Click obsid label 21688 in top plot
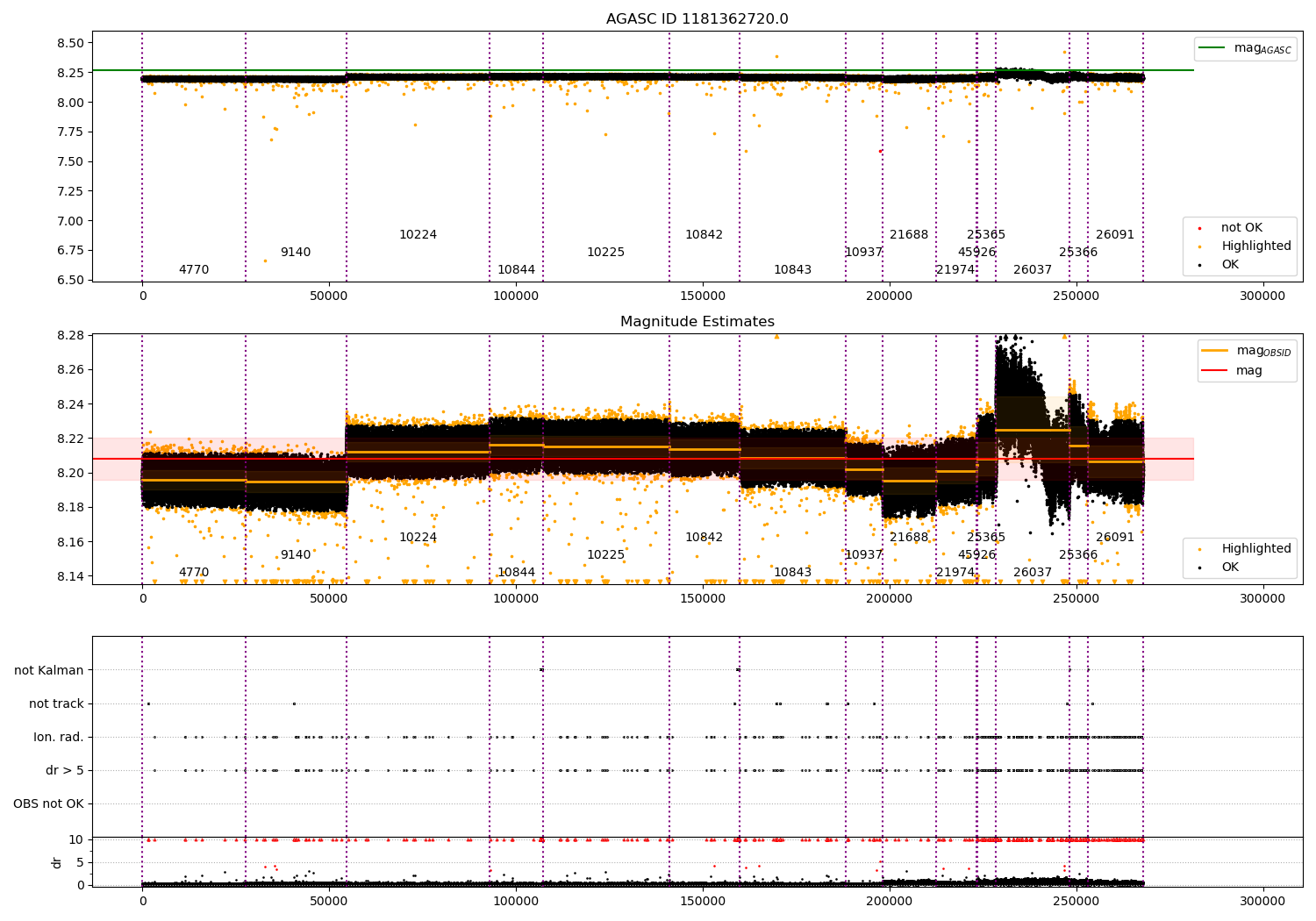1316x921 pixels. (909, 235)
